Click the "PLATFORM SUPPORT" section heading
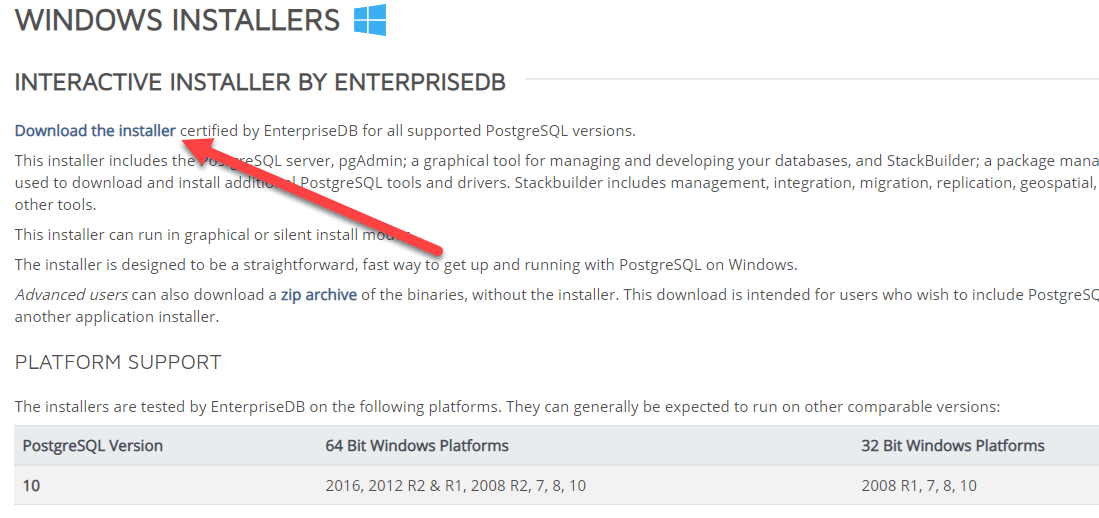 [118, 362]
